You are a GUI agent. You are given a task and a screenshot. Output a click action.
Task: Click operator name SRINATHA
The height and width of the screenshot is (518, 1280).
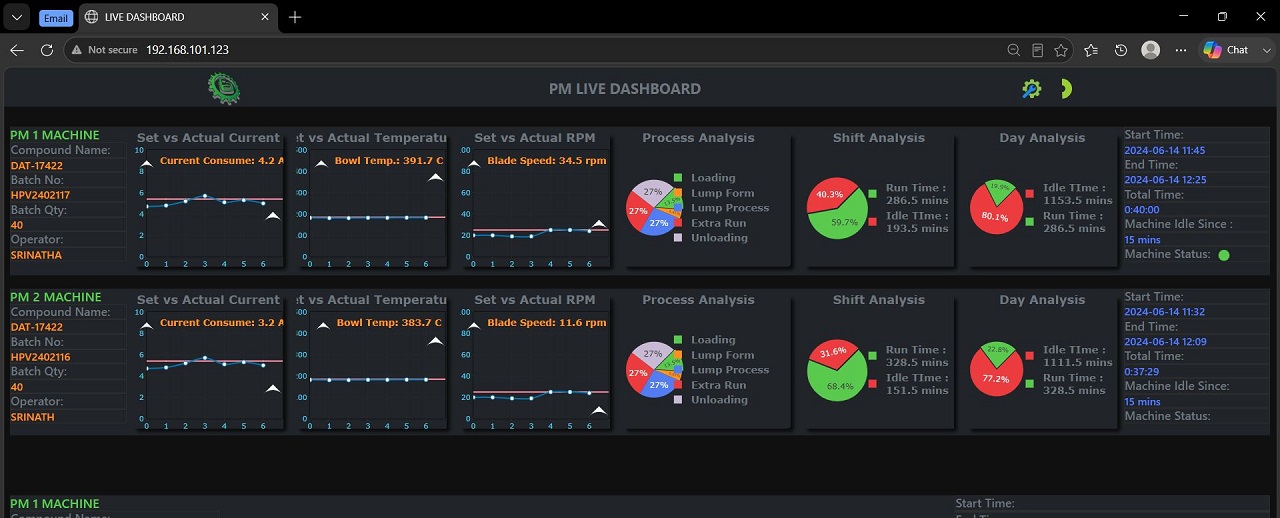point(36,255)
